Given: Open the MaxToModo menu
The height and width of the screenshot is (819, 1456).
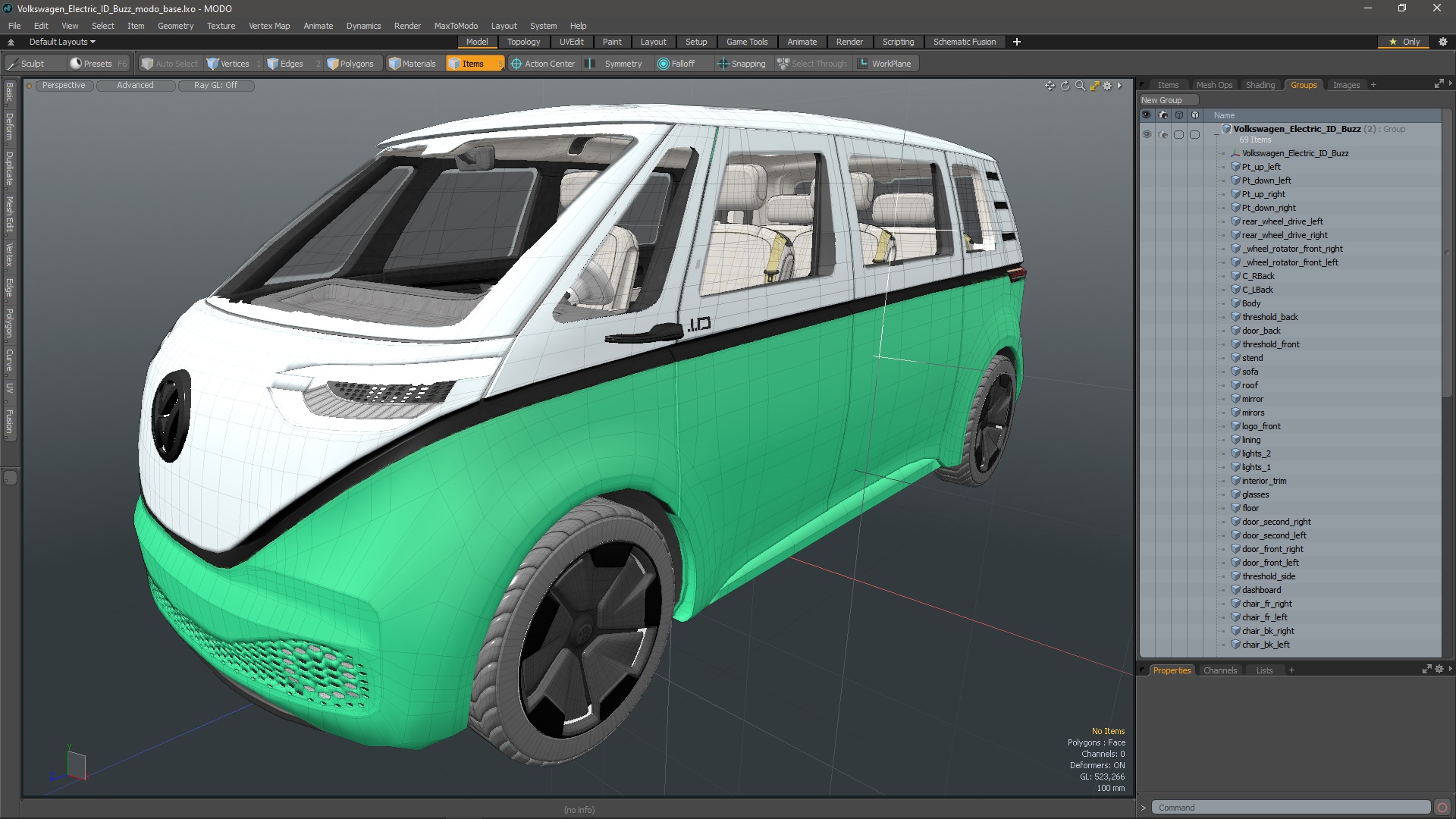Looking at the screenshot, I should coord(456,25).
